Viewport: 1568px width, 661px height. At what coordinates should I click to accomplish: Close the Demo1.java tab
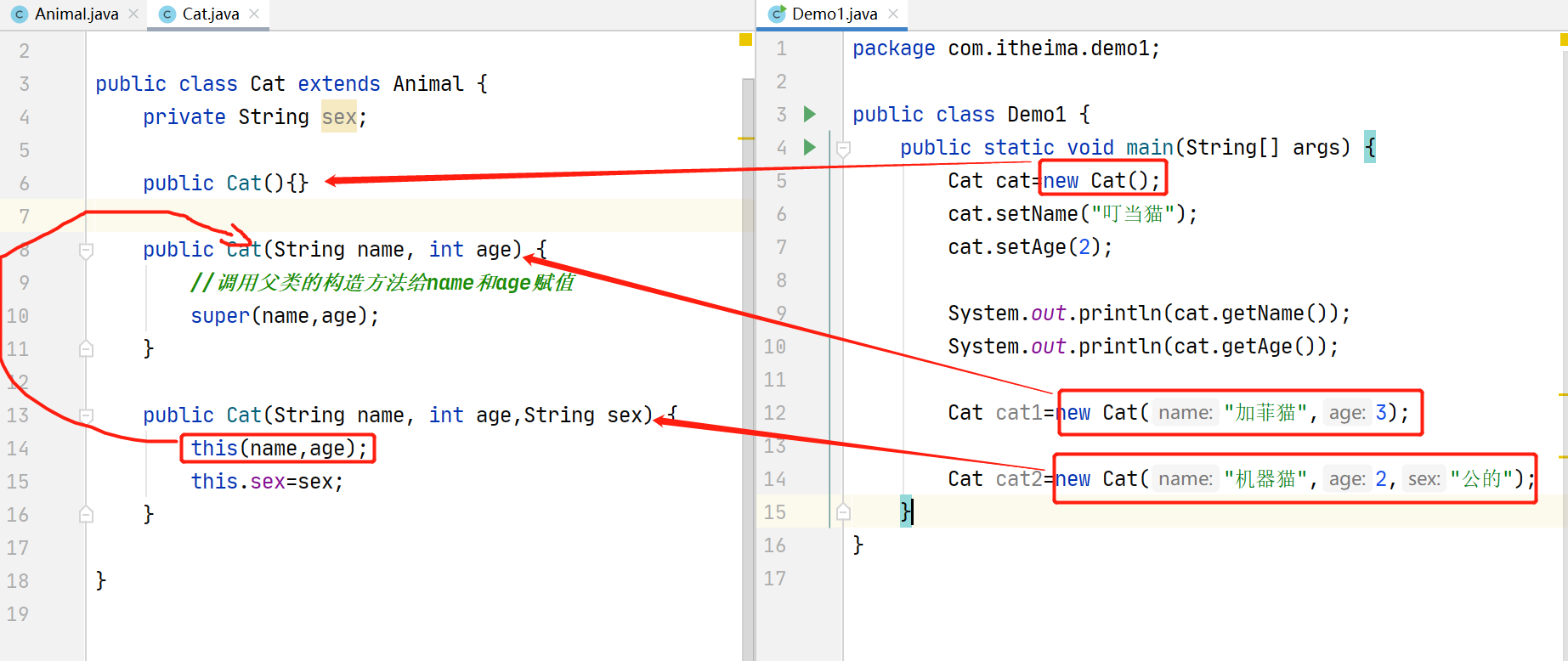[x=893, y=14]
